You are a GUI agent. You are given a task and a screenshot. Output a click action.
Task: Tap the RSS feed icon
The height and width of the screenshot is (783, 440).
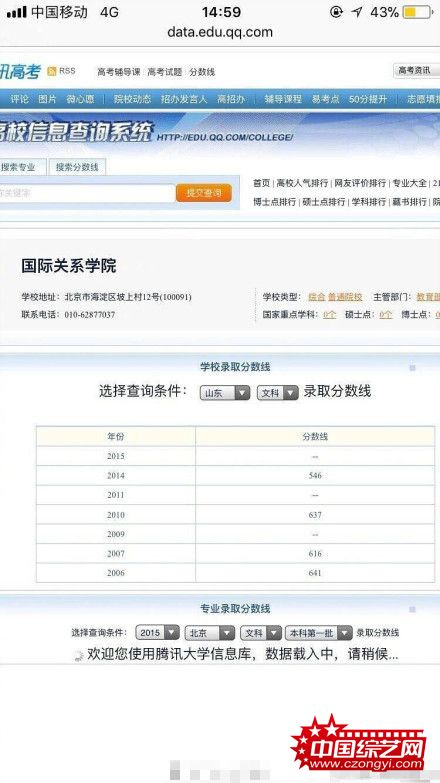point(52,71)
